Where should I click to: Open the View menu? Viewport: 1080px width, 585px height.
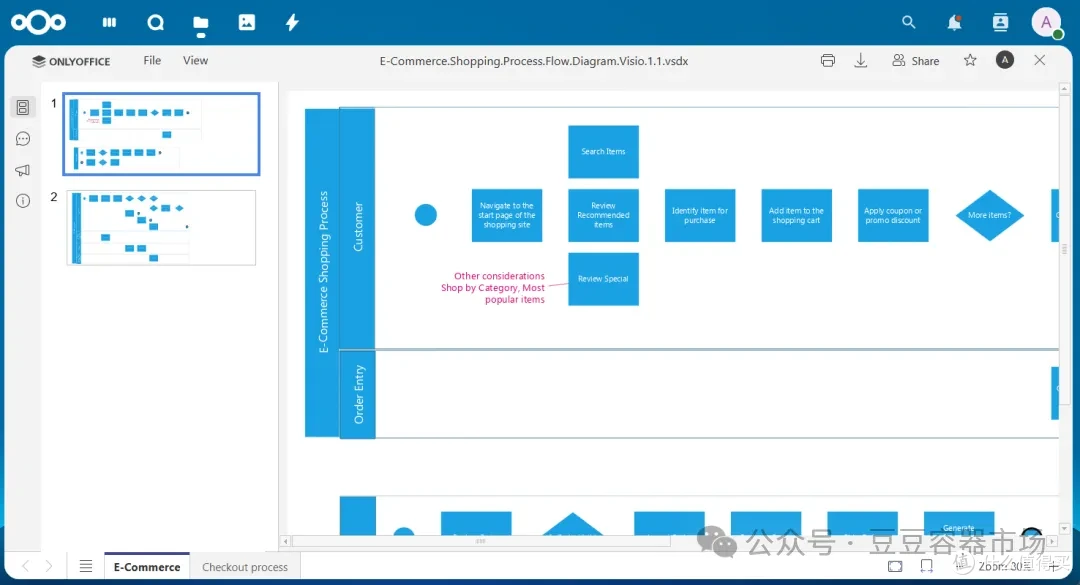[x=195, y=61]
